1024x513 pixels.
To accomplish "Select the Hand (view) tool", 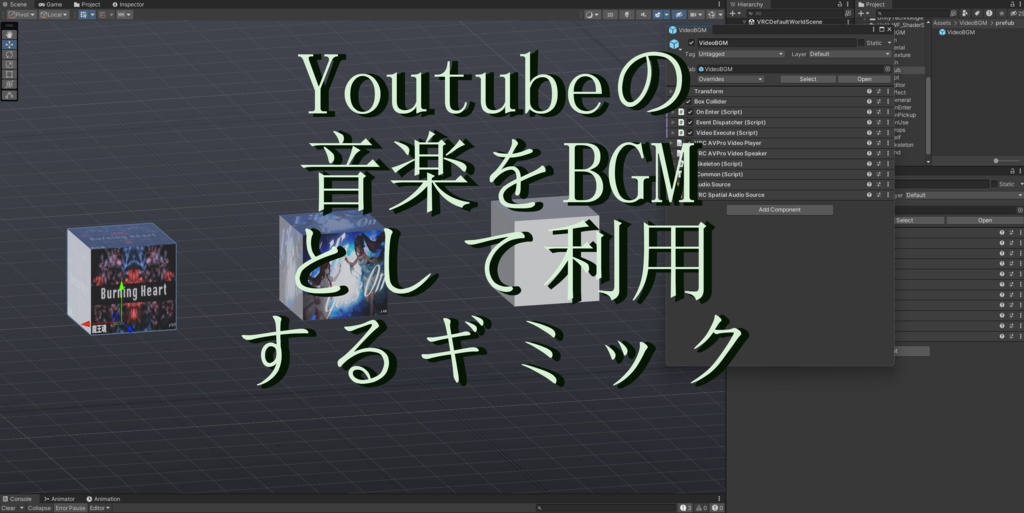I will (9, 34).
